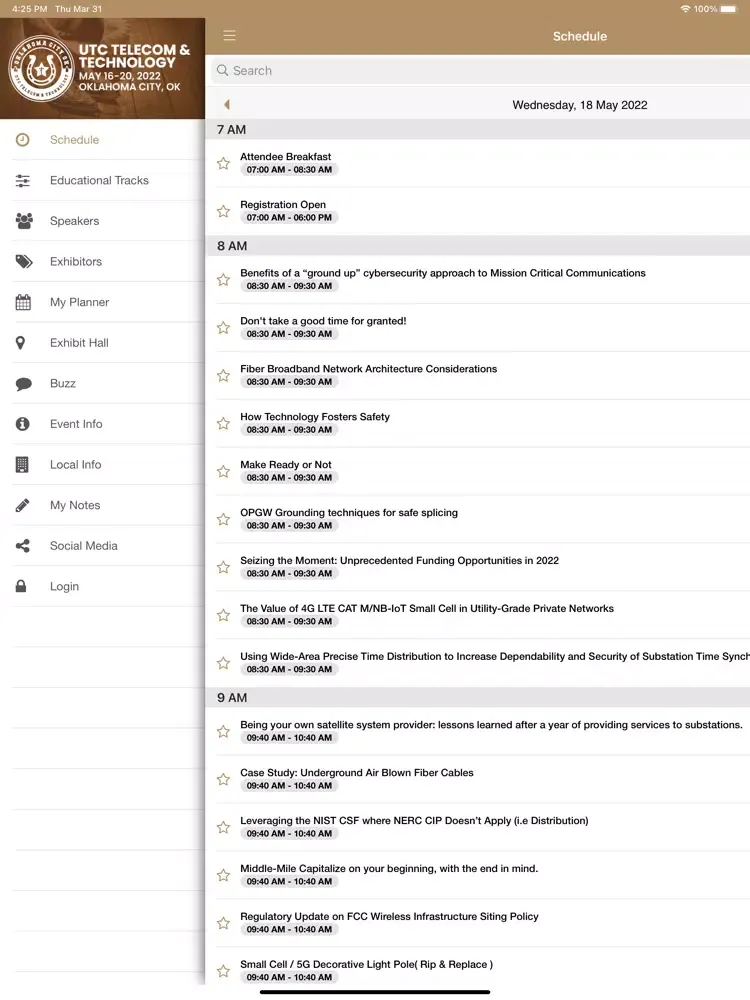Favorite Seizing the Moment session

point(223,567)
